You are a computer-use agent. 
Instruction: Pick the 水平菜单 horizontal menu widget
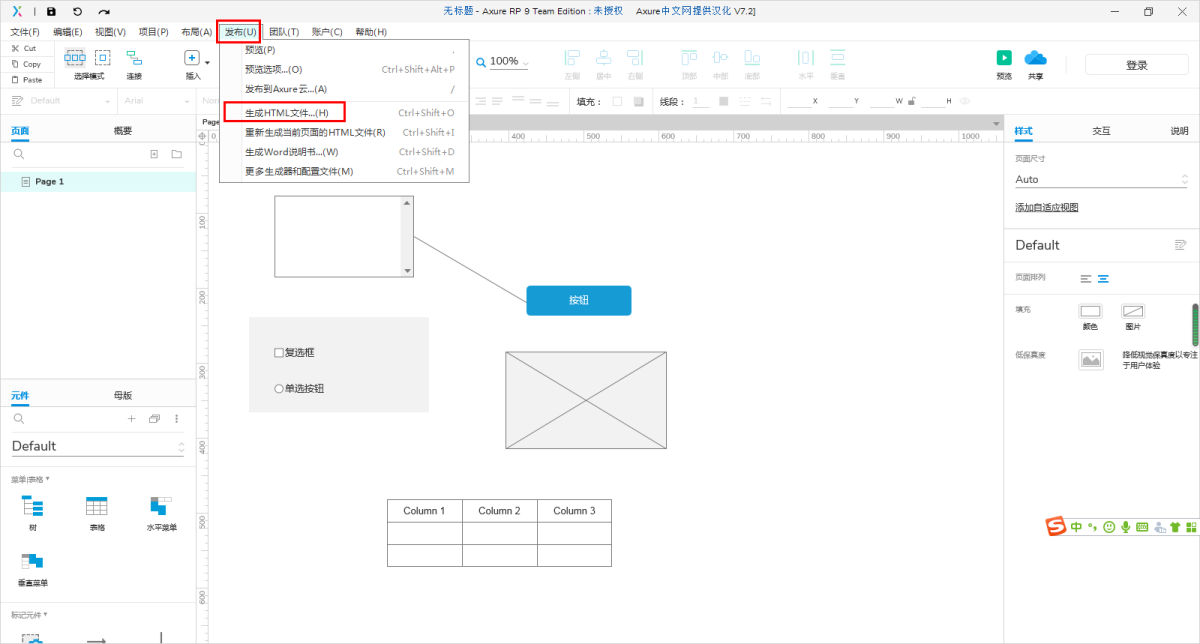160,506
